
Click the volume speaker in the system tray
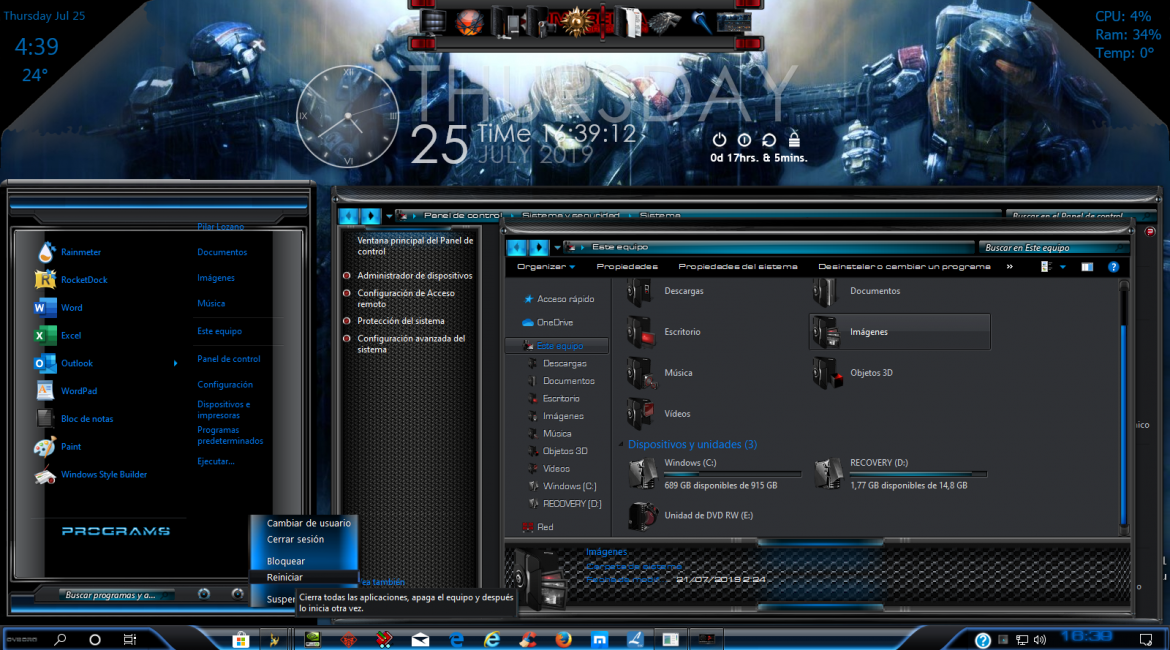pos(1040,640)
